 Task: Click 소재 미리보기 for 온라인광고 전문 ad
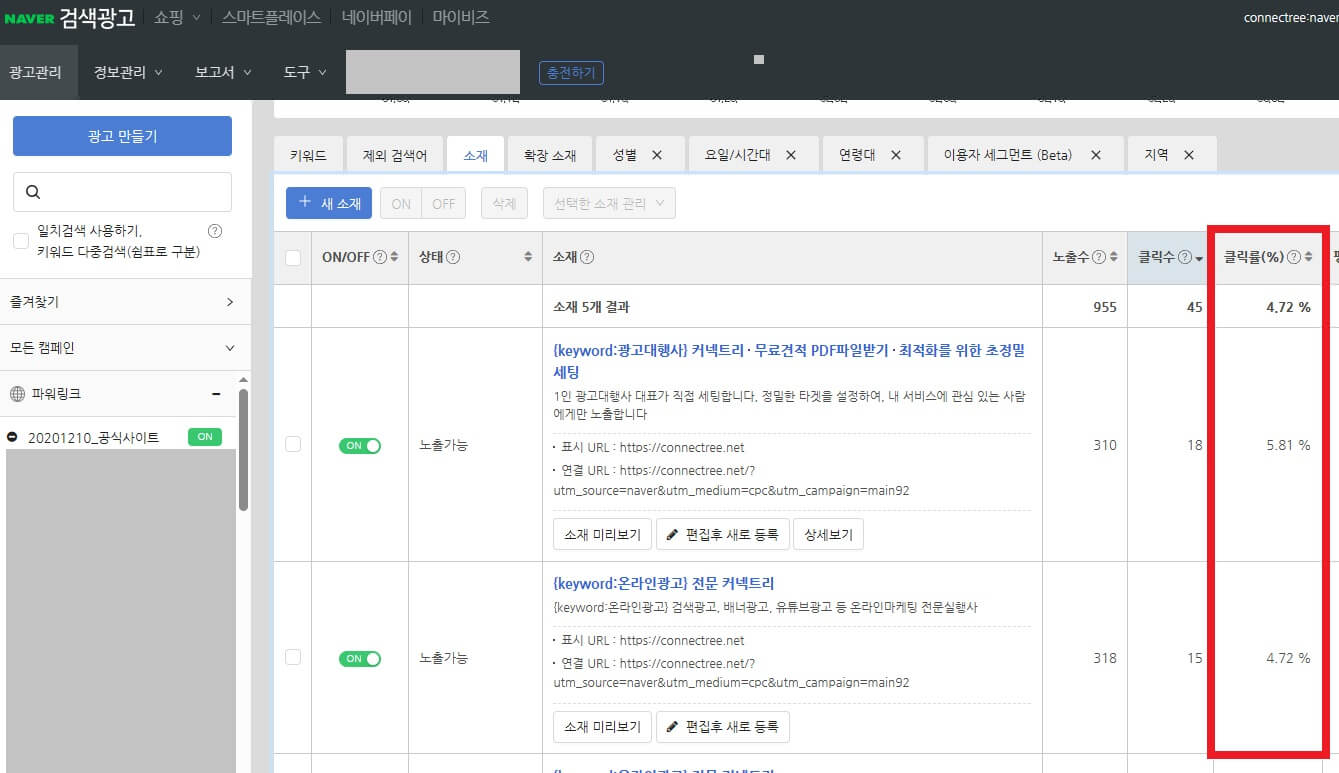click(x=603, y=727)
